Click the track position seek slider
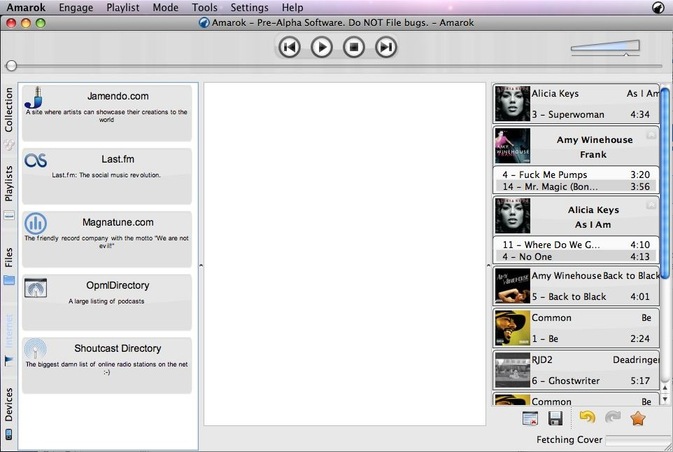673x452 pixels. pyautogui.click(x=336, y=66)
